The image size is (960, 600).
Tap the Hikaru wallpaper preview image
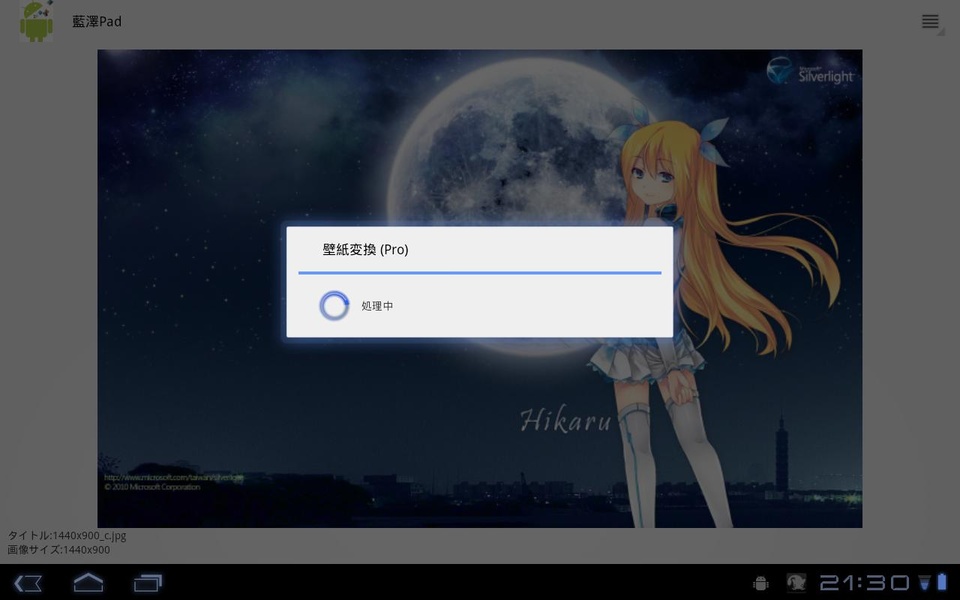(480, 288)
